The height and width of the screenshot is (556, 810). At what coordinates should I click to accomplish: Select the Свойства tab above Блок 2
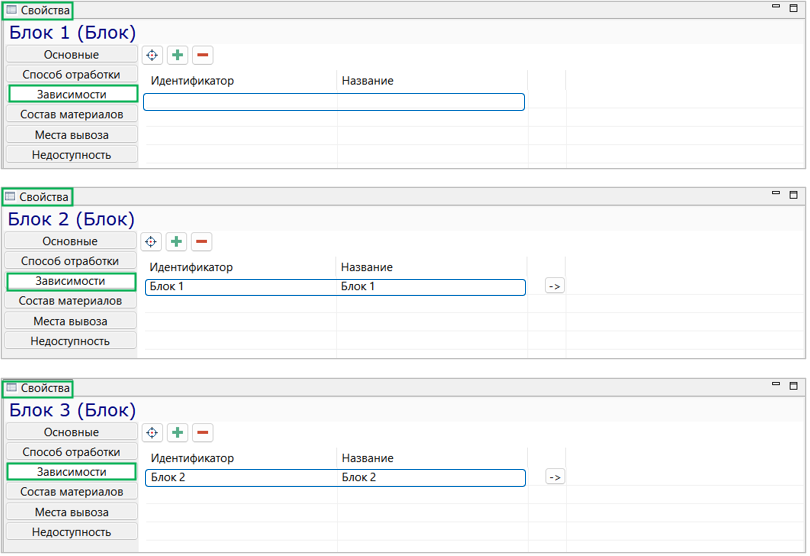click(x=38, y=197)
